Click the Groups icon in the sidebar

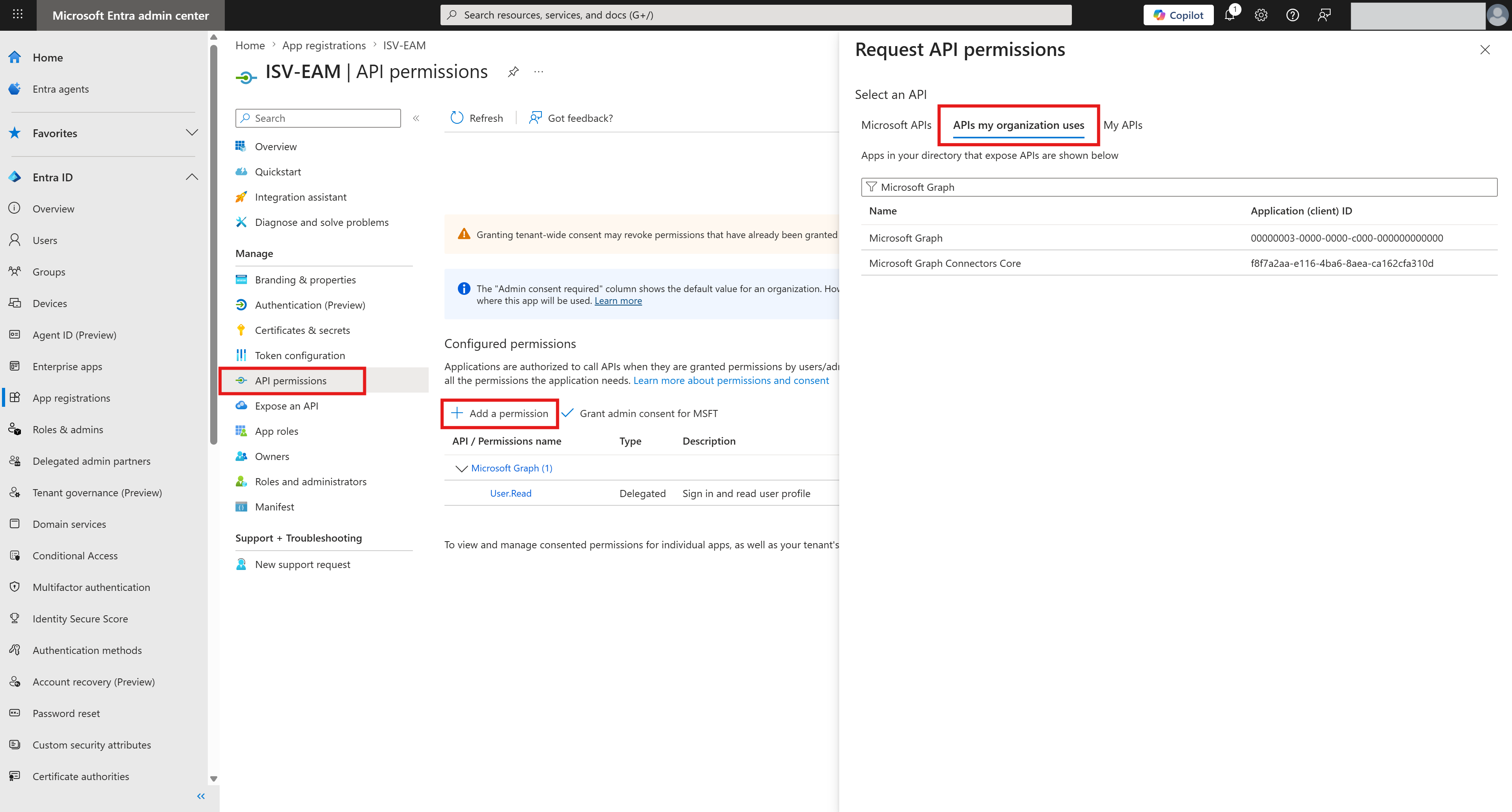click(15, 271)
